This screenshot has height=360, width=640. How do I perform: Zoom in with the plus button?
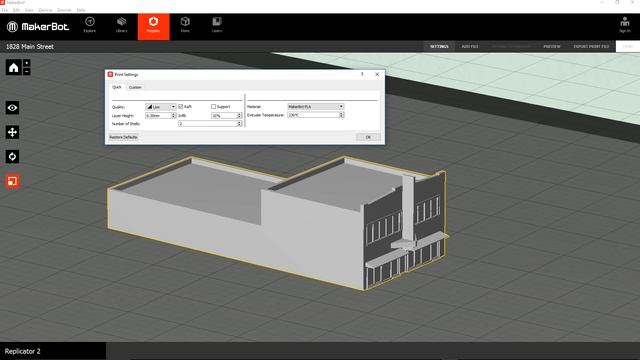(x=27, y=63)
